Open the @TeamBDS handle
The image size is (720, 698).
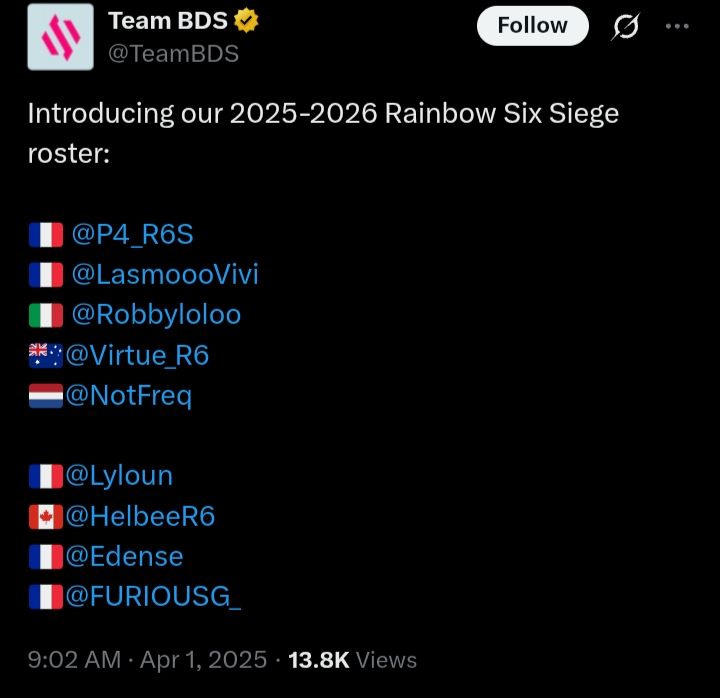click(x=173, y=54)
